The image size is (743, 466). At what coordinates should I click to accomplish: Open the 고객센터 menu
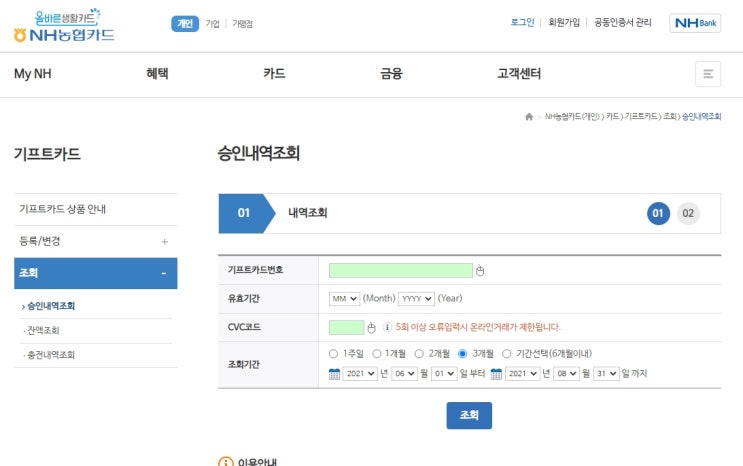[519, 74]
